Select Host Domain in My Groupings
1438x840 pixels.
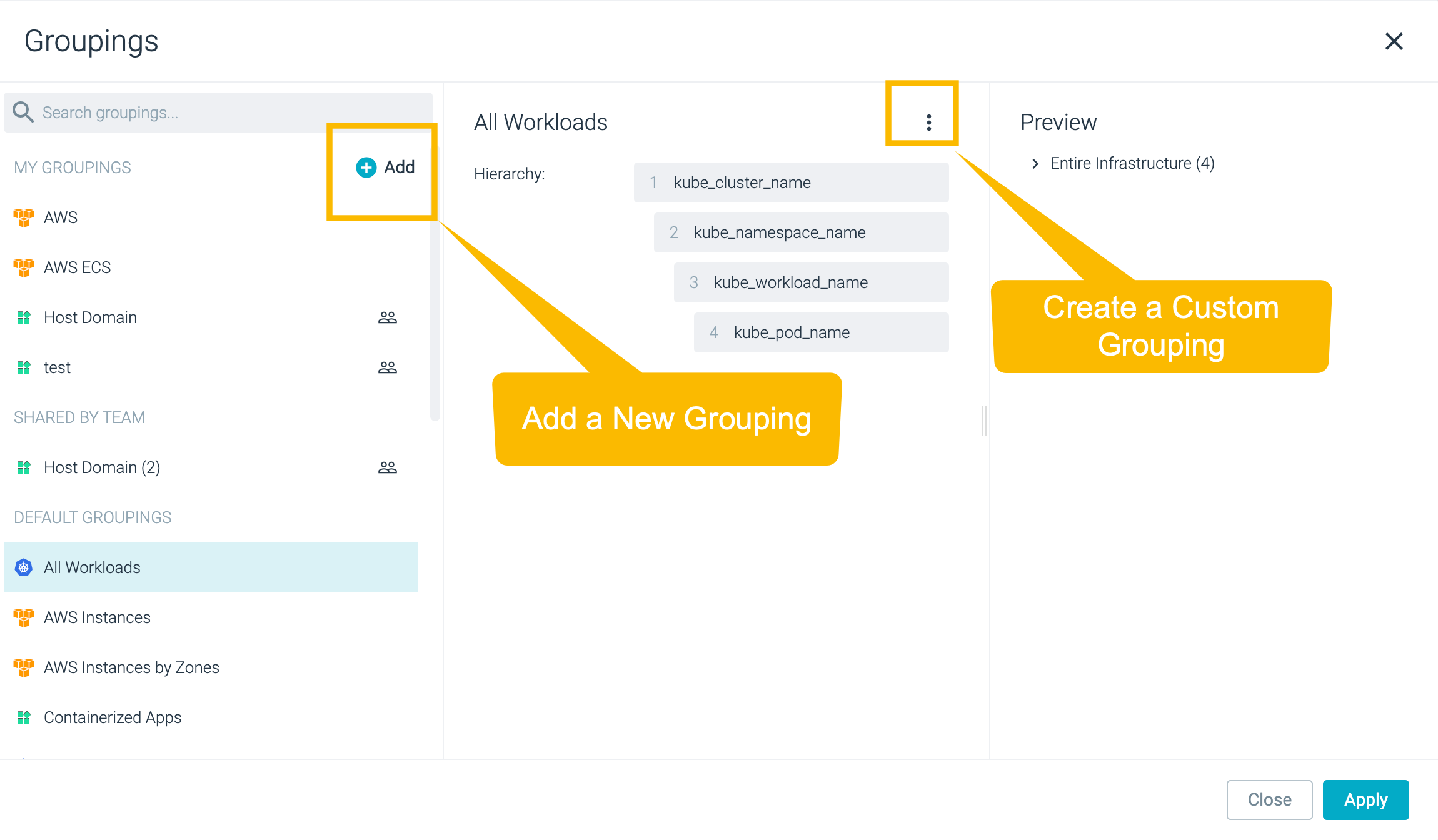pyautogui.click(x=210, y=317)
